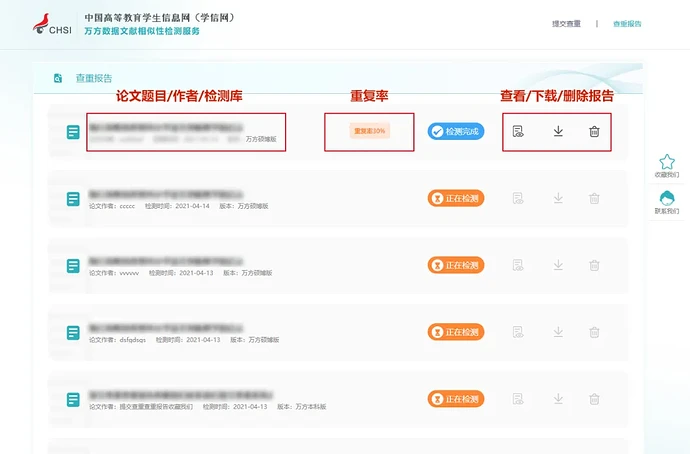View report icon in 万方本科版 row
This screenshot has height=454, width=690.
click(x=518, y=399)
